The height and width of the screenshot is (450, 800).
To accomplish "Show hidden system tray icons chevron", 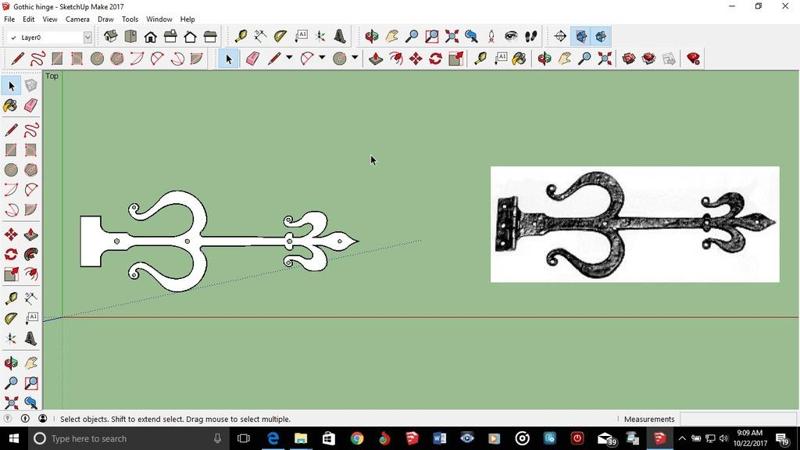I will point(682,438).
